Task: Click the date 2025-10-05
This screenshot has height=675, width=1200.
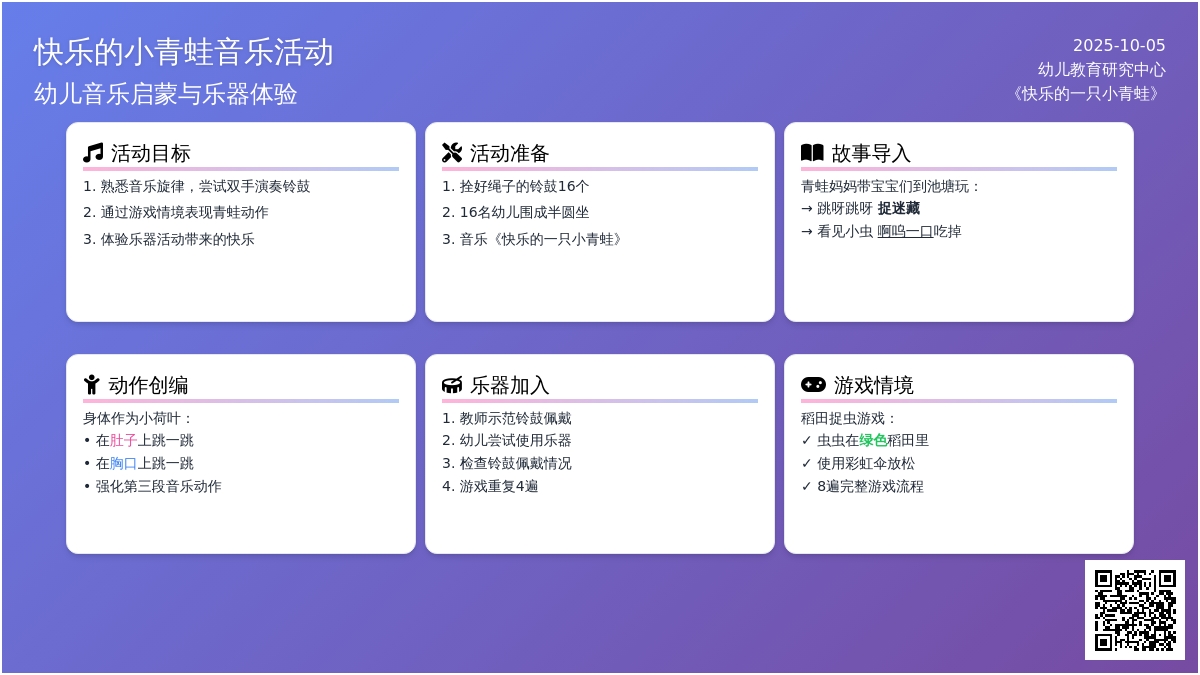Action: click(1118, 46)
